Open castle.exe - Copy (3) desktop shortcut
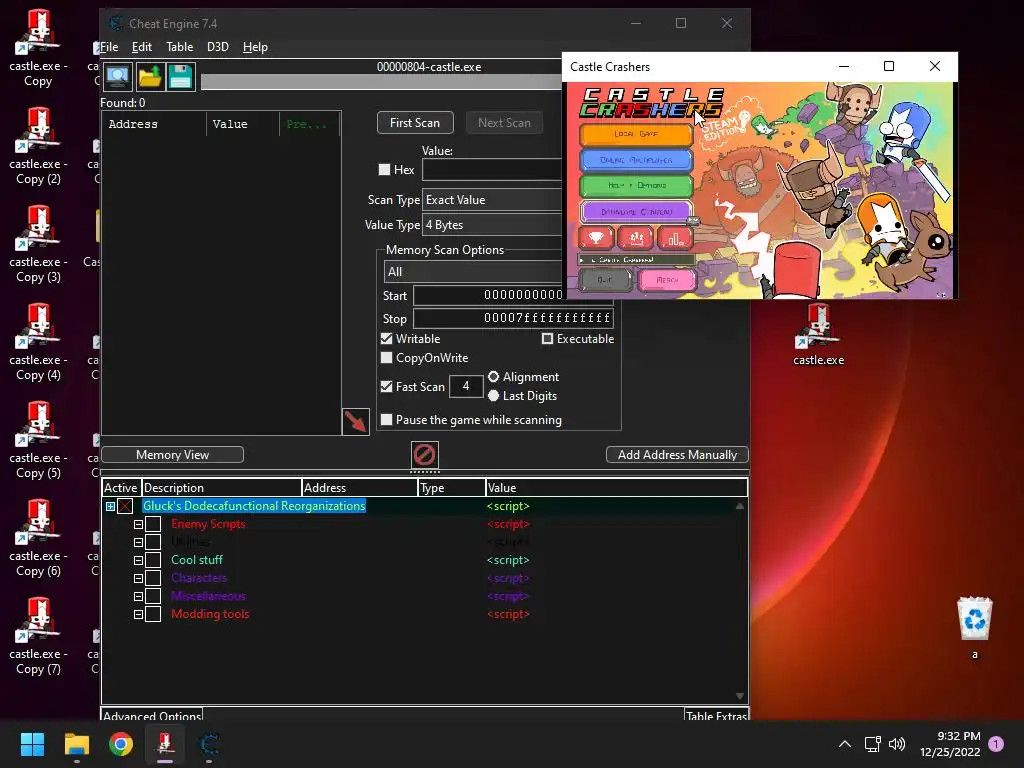This screenshot has width=1024, height=768. tap(38, 245)
